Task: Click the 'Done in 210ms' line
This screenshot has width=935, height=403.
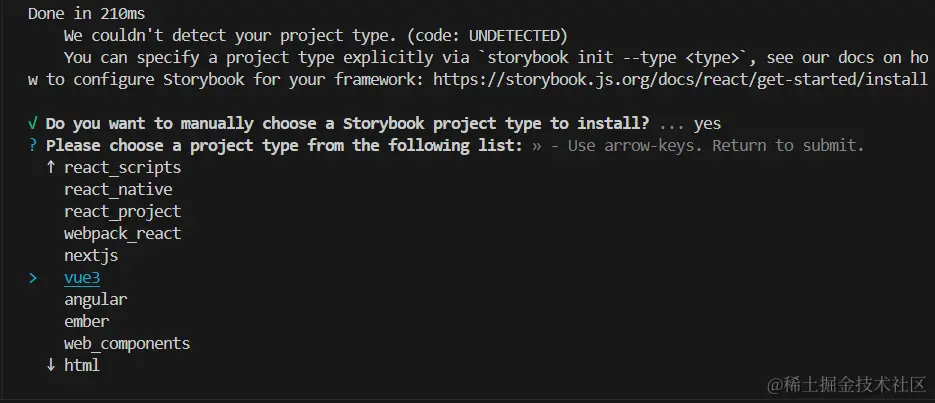Action: pos(86,14)
